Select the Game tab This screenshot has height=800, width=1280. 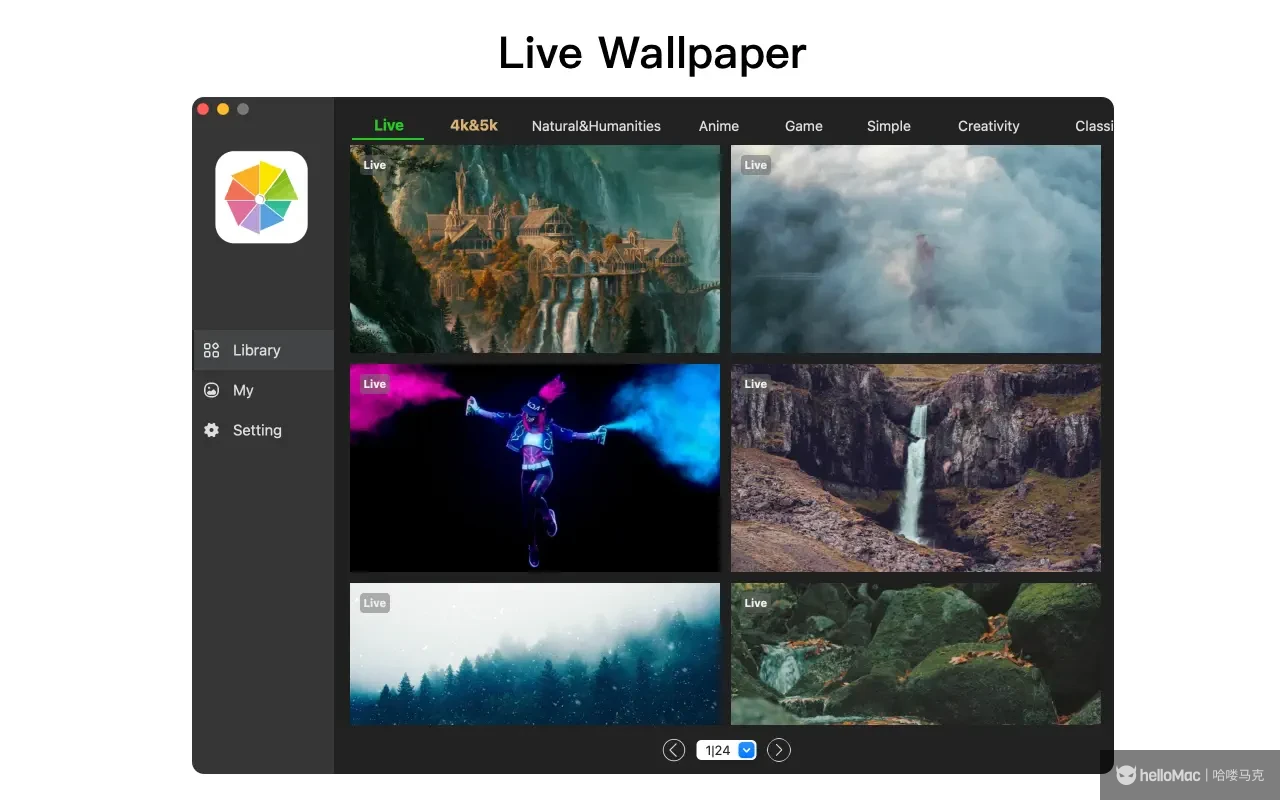pos(804,126)
